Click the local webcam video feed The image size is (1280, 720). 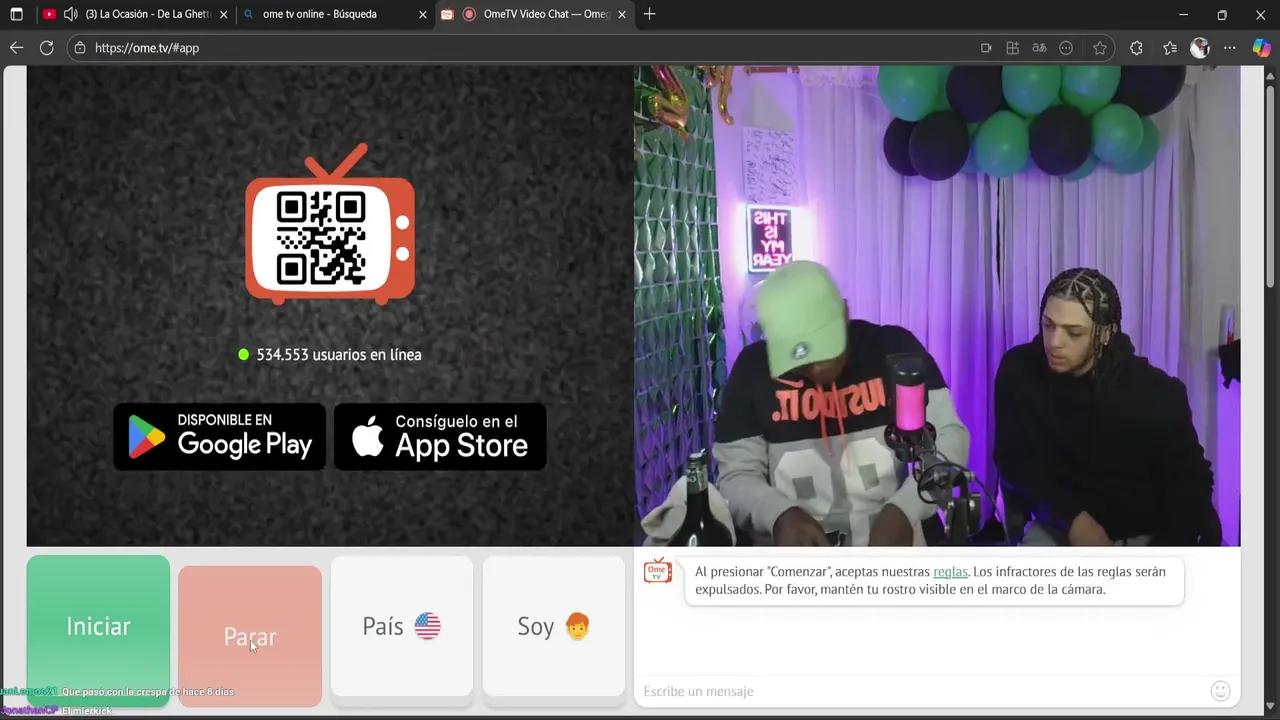pyautogui.click(x=937, y=306)
